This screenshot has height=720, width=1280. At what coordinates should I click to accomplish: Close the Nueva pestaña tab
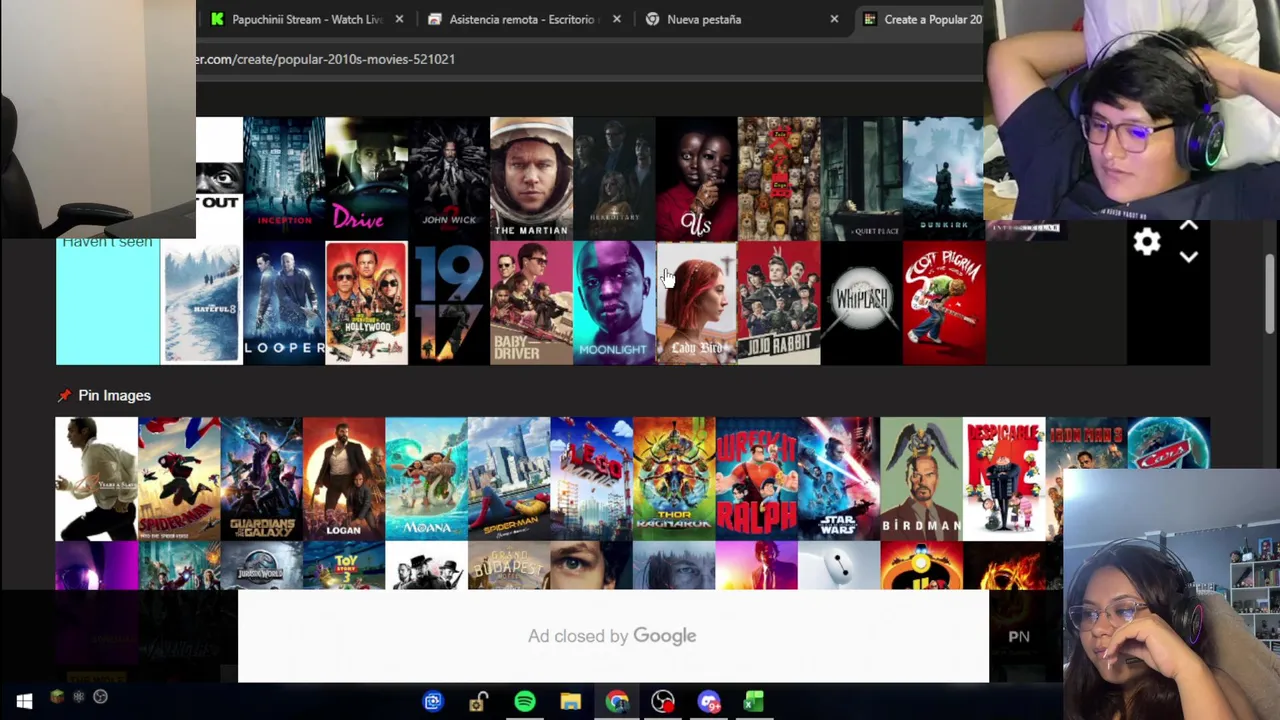click(834, 19)
